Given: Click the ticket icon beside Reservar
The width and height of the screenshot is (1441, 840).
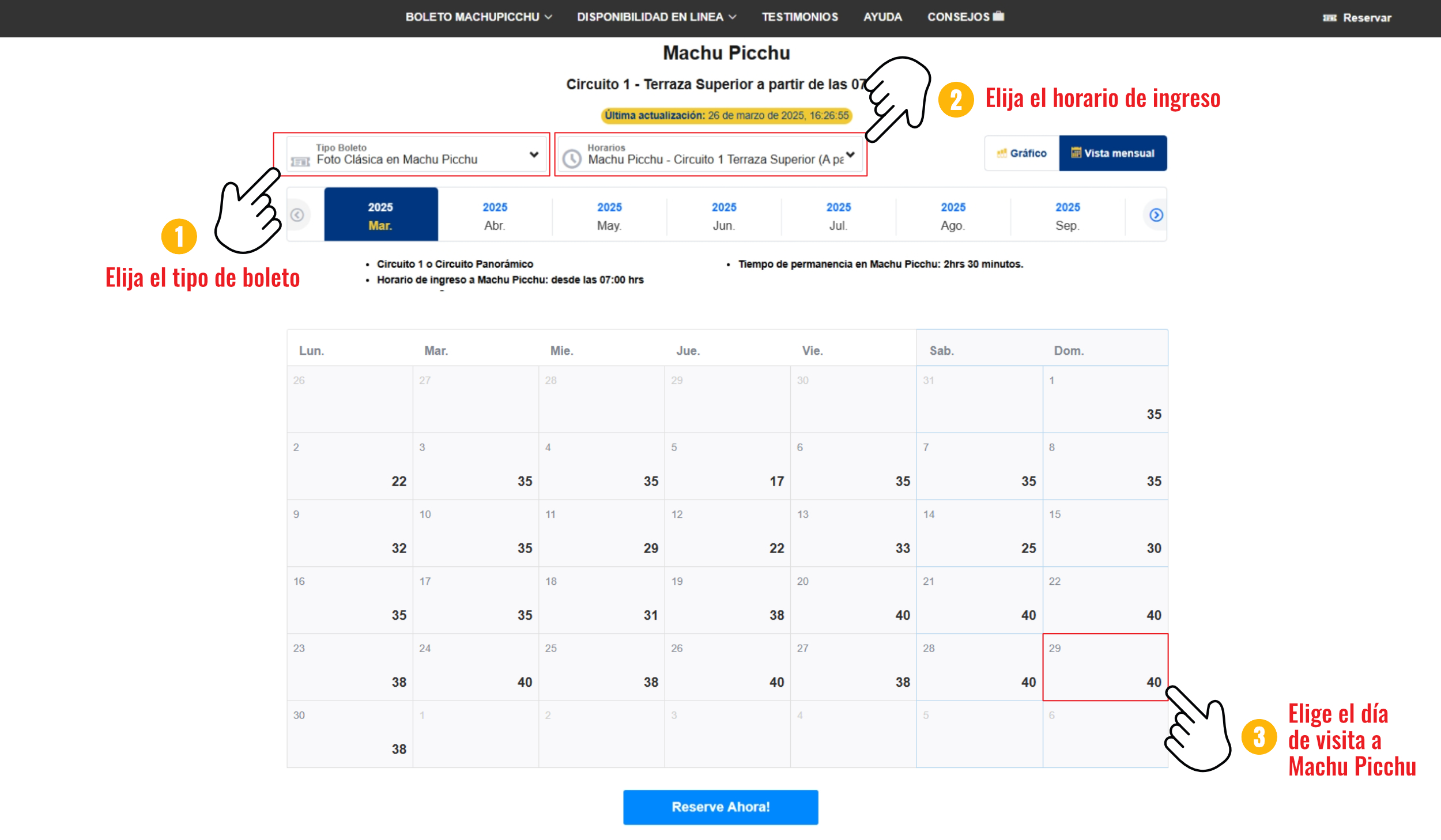Looking at the screenshot, I should coord(1329,18).
